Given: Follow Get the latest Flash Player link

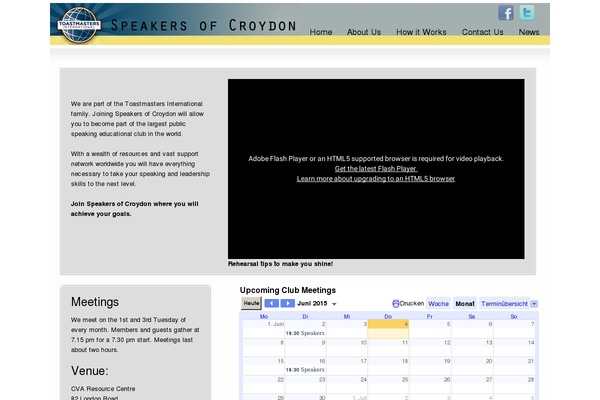Looking at the screenshot, I should (x=376, y=169).
